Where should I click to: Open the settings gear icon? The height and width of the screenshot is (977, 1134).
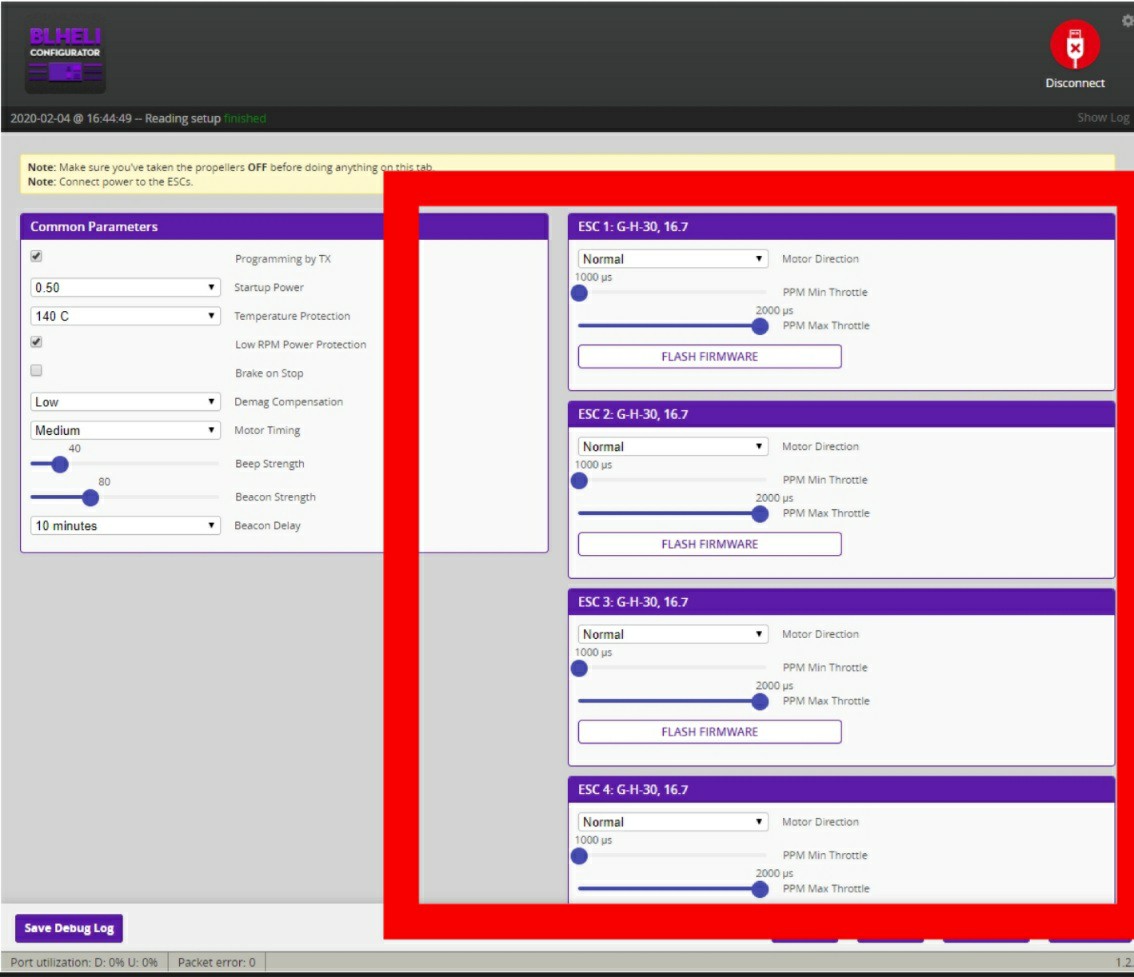pos(1127,21)
